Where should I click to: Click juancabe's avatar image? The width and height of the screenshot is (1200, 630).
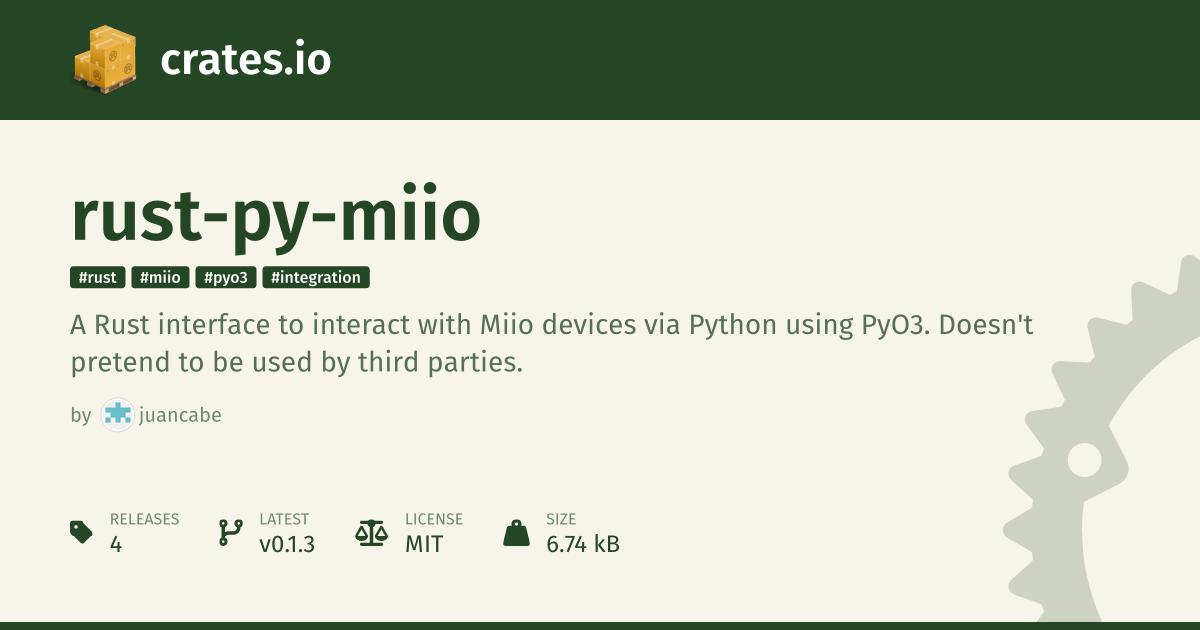pyautogui.click(x=117, y=415)
